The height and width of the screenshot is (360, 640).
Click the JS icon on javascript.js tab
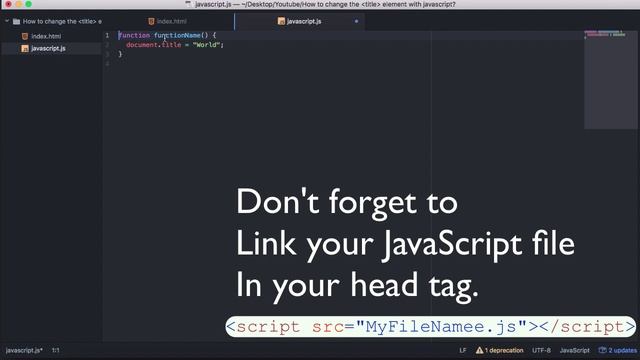click(x=281, y=21)
